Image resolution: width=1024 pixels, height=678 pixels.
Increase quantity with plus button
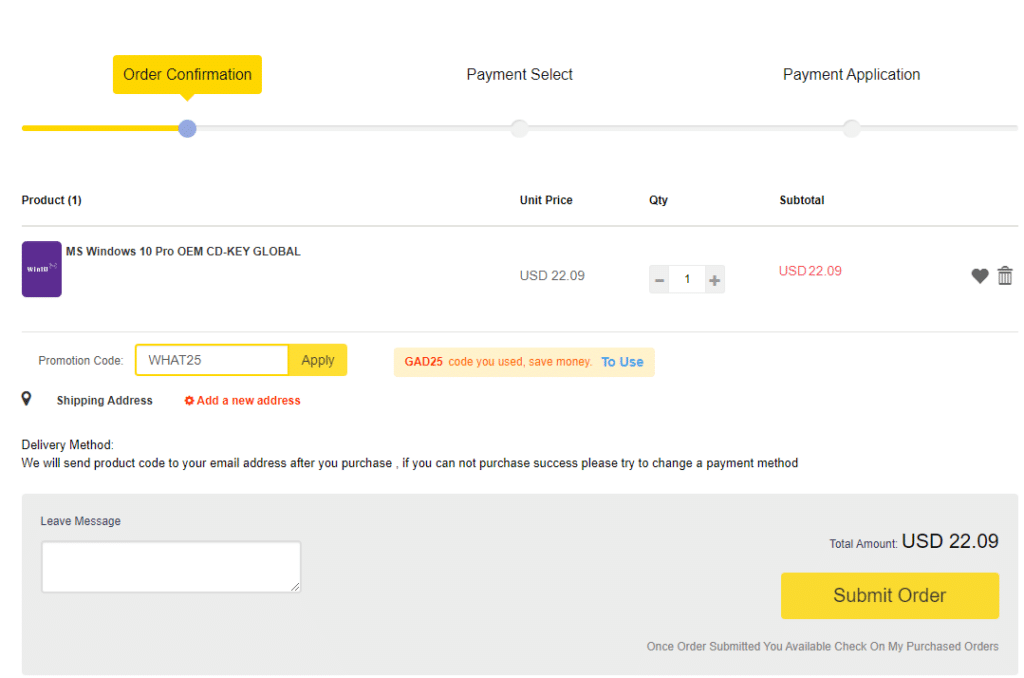tap(714, 280)
